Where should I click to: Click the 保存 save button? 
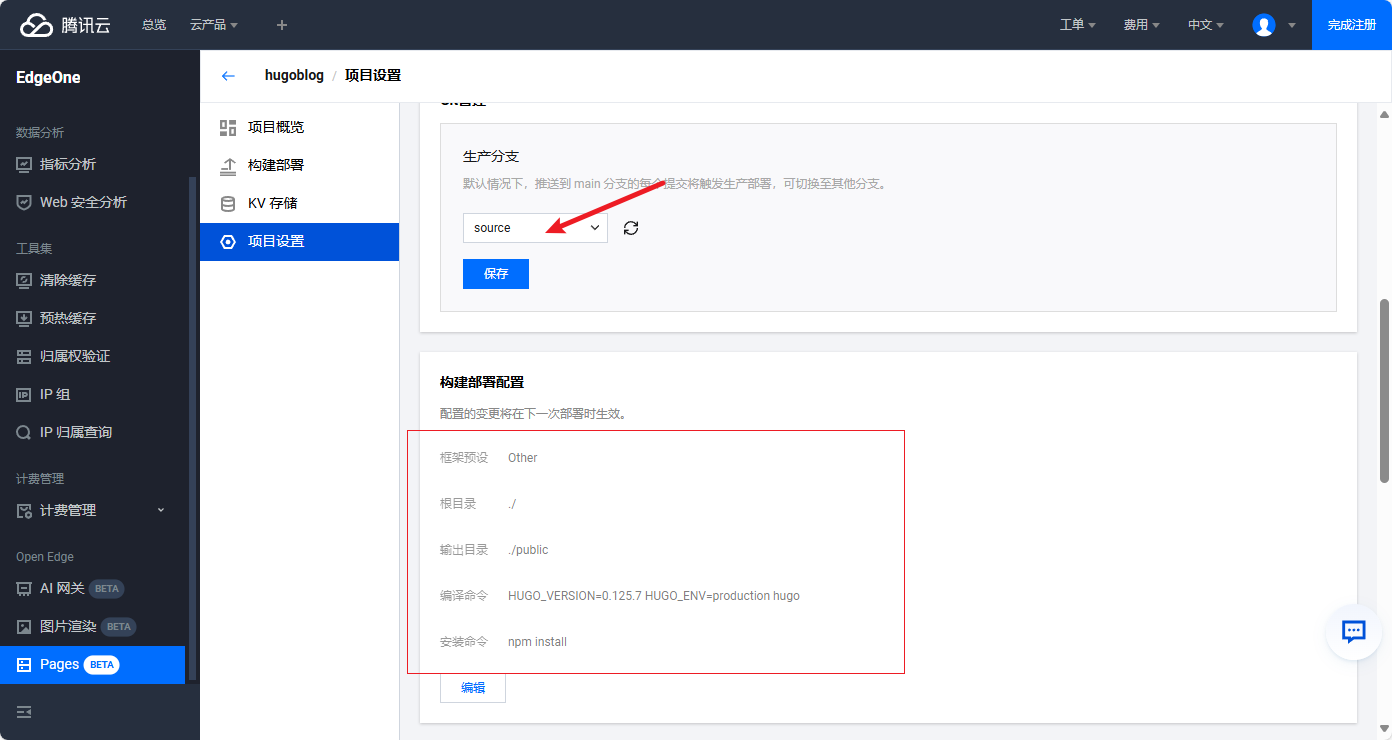pyautogui.click(x=496, y=274)
